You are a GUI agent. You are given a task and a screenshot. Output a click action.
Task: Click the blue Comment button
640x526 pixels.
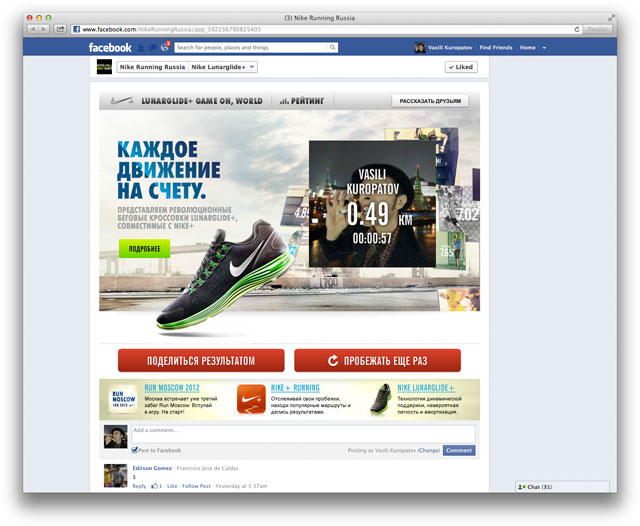(459, 451)
